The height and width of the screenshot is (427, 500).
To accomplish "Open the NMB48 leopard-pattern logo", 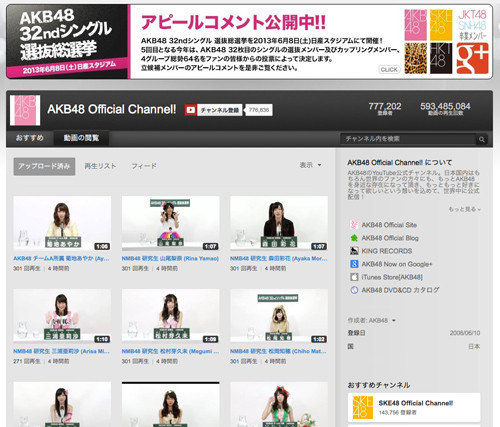I will click(415, 58).
